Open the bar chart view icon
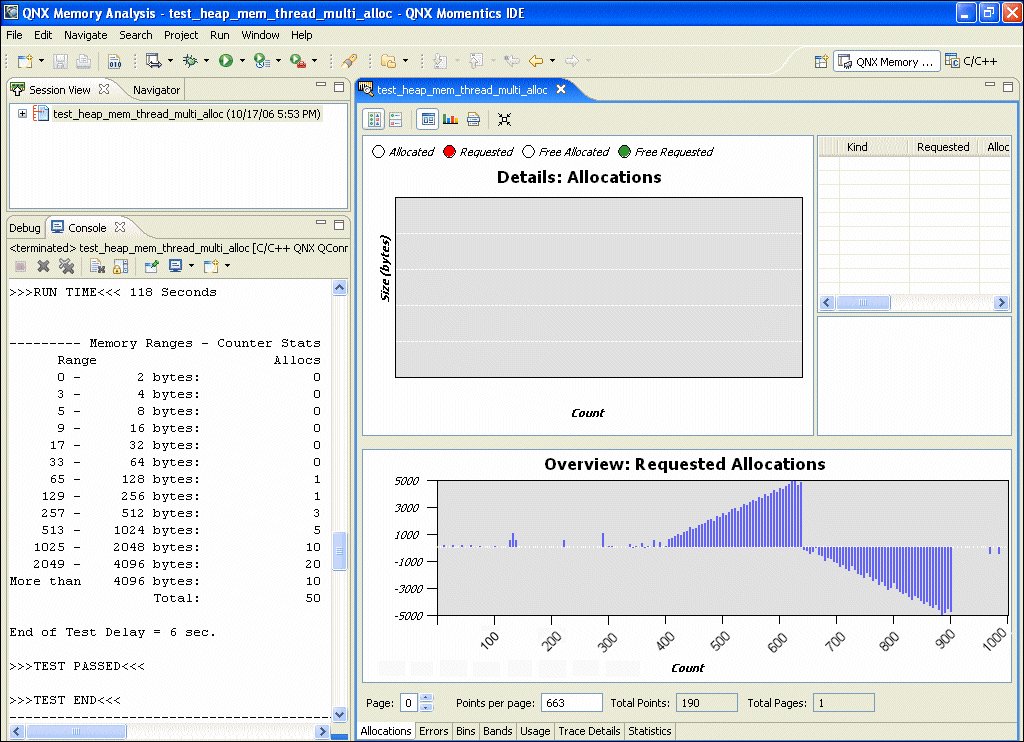 point(450,119)
